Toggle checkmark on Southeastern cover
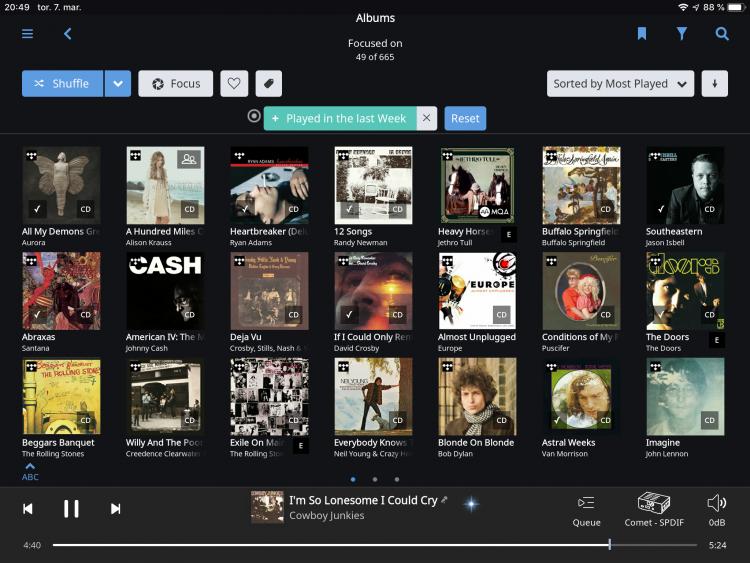The width and height of the screenshot is (750, 563). (661, 209)
